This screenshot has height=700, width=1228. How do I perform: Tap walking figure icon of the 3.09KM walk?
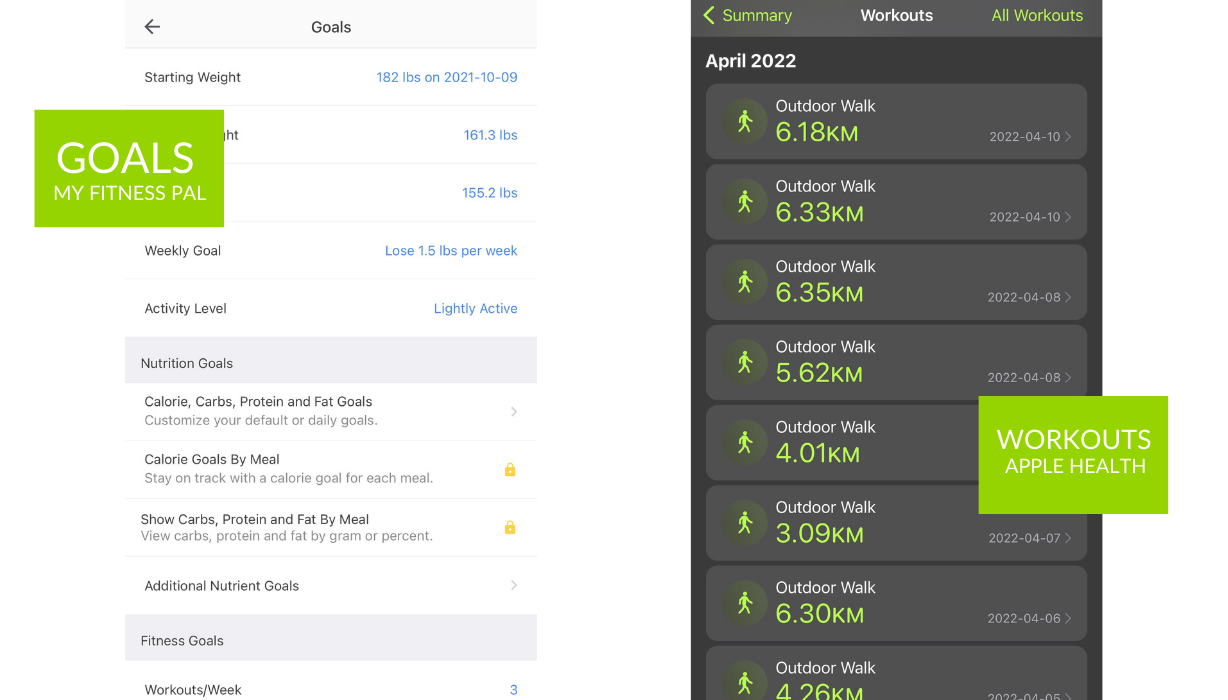744,523
